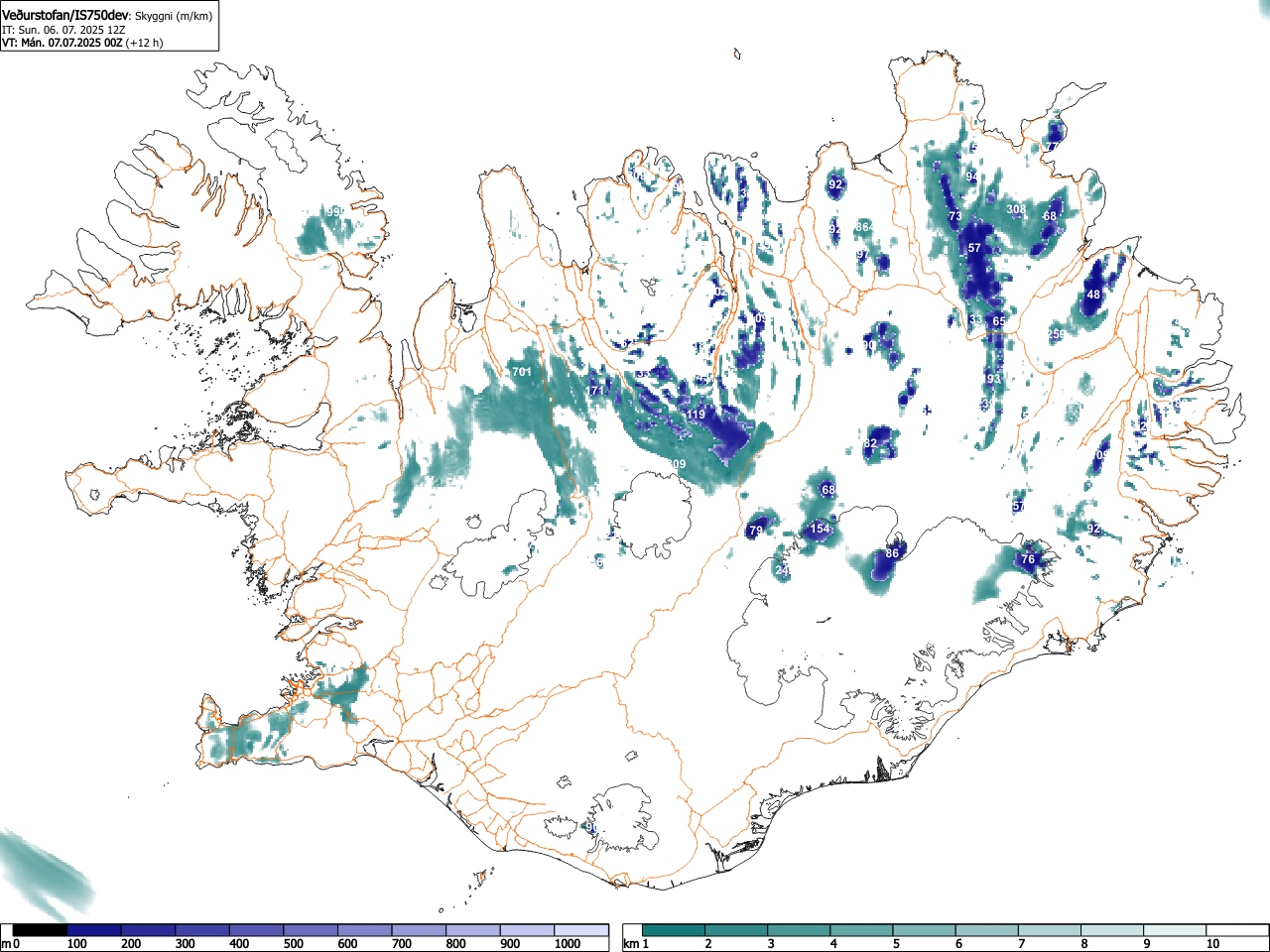Click the "154" visibility value on map
The image size is (1270, 952).
pyautogui.click(x=820, y=529)
